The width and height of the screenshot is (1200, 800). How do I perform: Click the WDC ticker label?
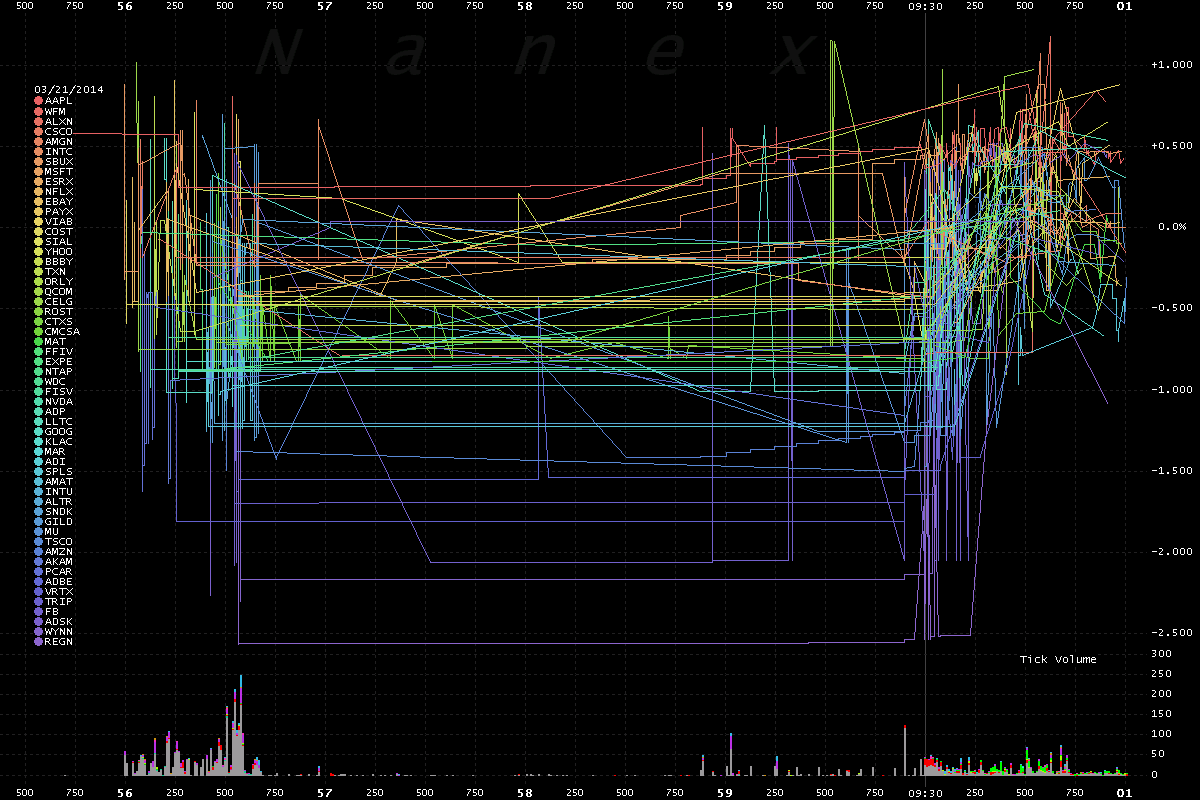tap(56, 381)
